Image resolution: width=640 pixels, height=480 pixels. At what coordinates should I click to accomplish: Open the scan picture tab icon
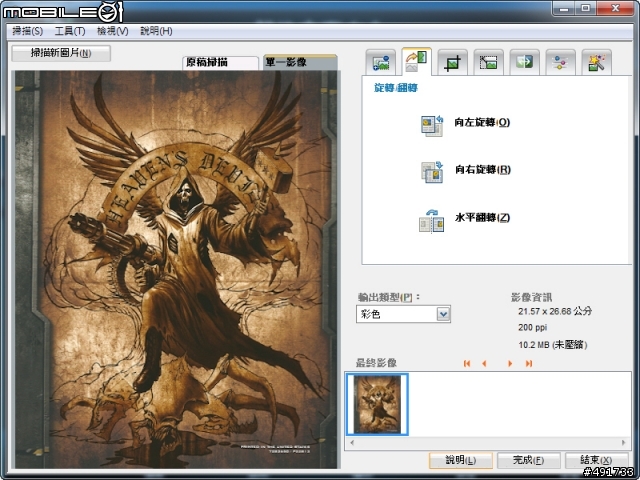pyautogui.click(x=381, y=62)
